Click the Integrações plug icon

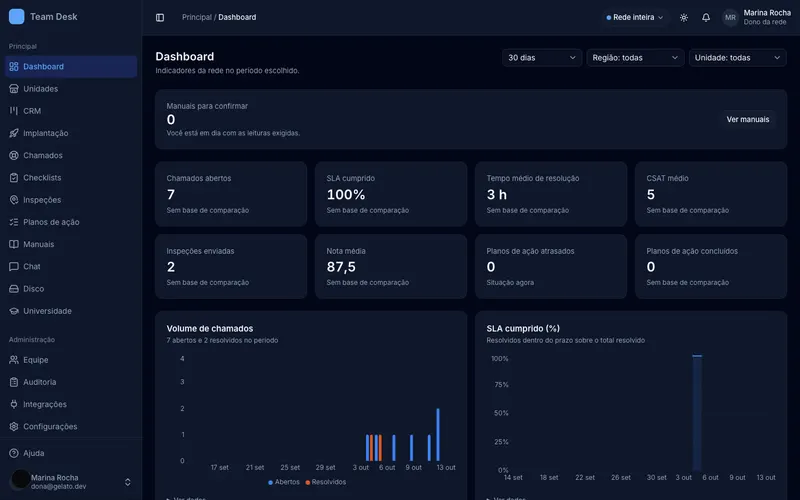click(x=14, y=404)
